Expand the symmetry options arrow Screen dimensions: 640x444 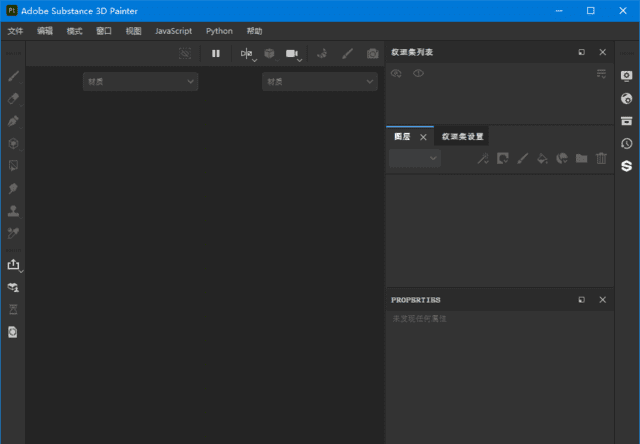(255, 60)
